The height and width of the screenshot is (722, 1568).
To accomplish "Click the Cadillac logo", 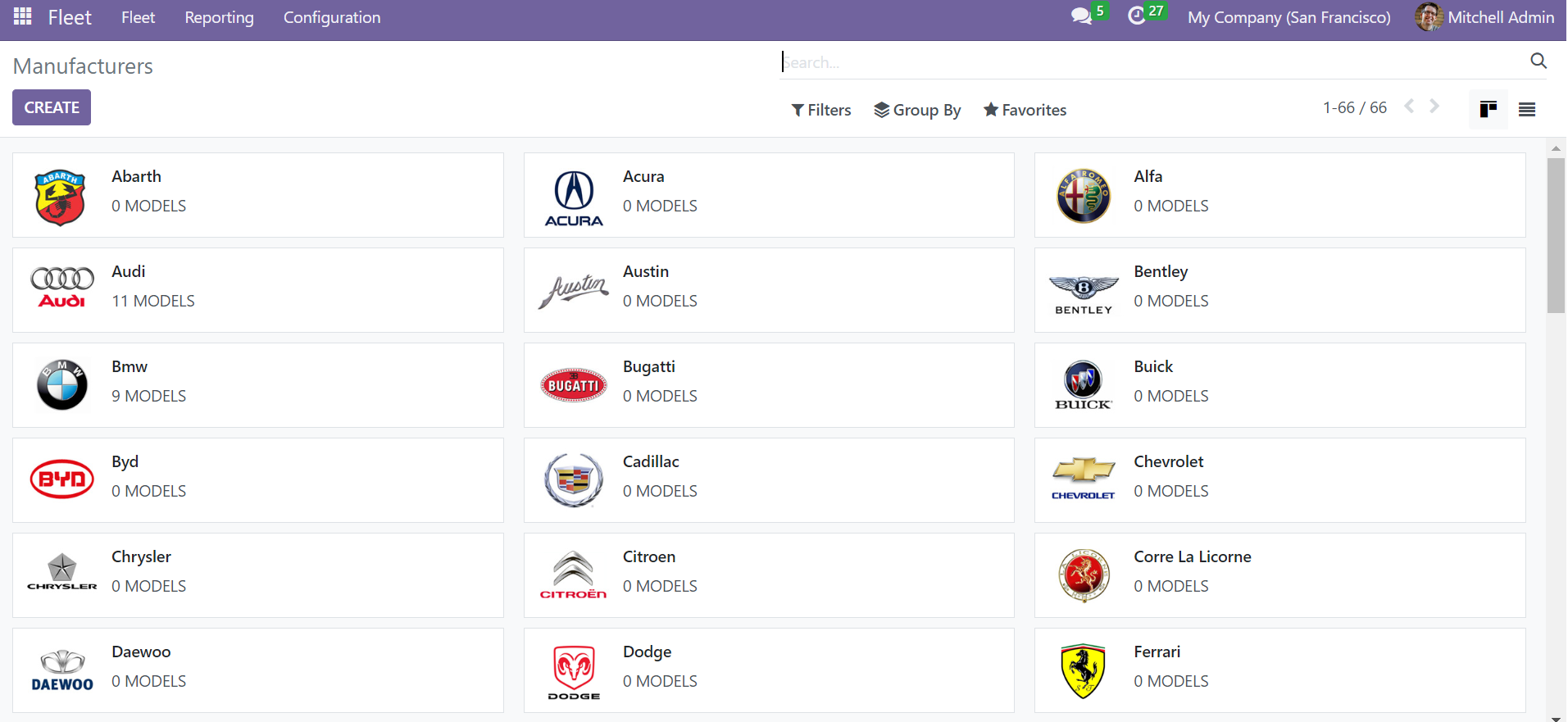I will 574,479.
